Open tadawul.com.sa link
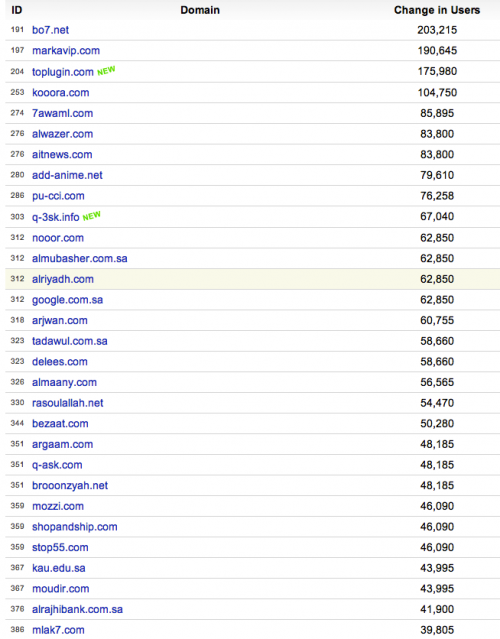Viewport: 500px width, 639px height. [x=70, y=341]
